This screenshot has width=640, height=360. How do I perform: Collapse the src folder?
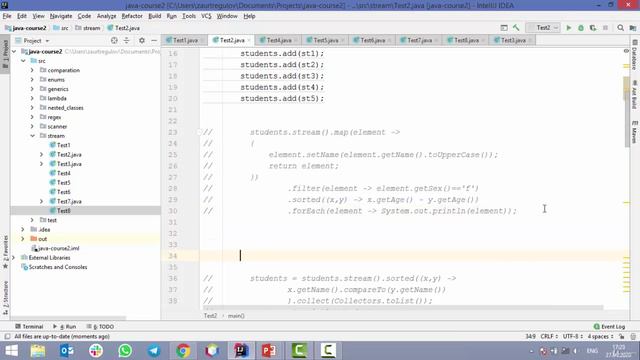coord(23,61)
